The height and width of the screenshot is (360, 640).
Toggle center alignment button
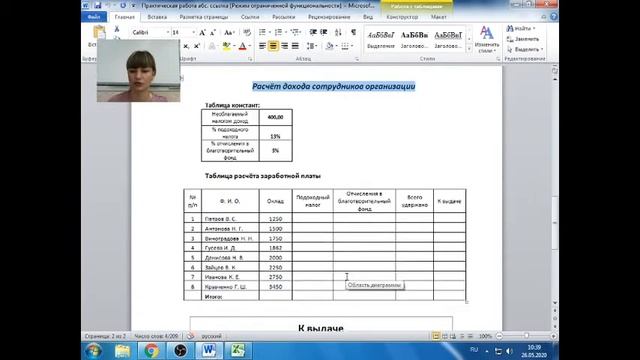pos(273,46)
